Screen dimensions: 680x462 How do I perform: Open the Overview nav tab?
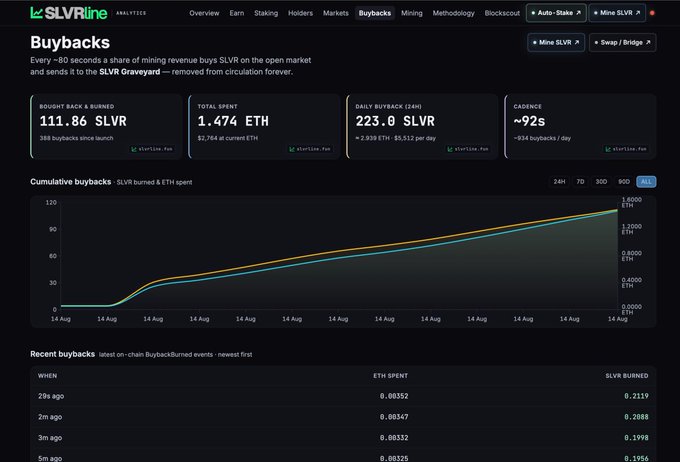tap(204, 13)
